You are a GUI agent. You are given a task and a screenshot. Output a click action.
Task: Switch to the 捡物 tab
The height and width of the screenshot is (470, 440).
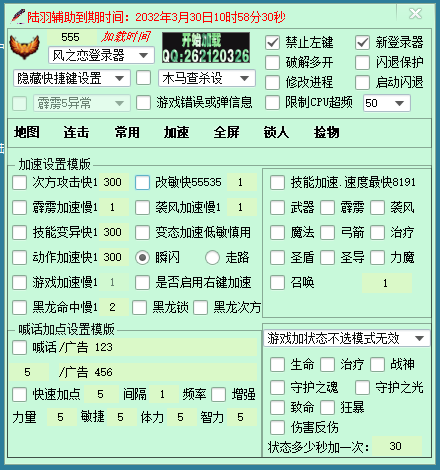tap(326, 132)
